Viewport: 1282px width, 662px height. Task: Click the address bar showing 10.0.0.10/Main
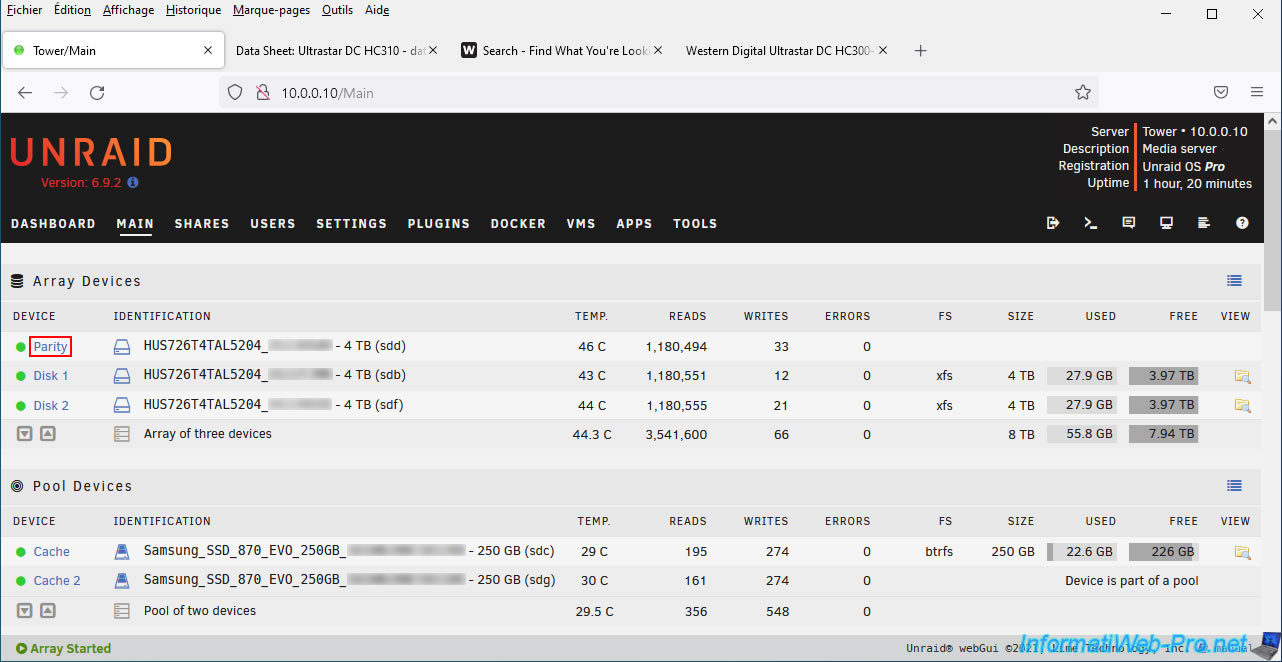(650, 93)
